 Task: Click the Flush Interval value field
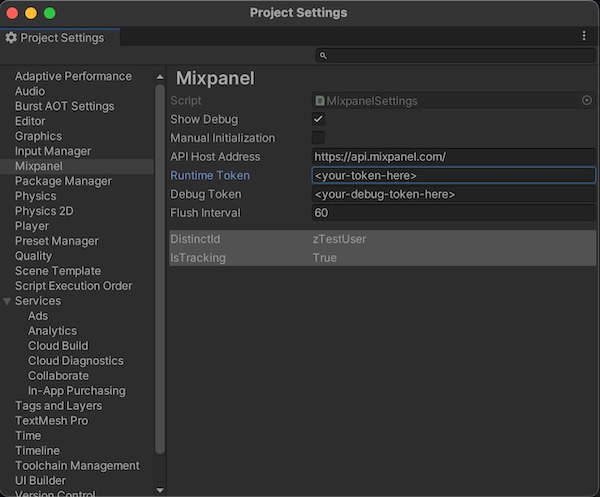453,213
